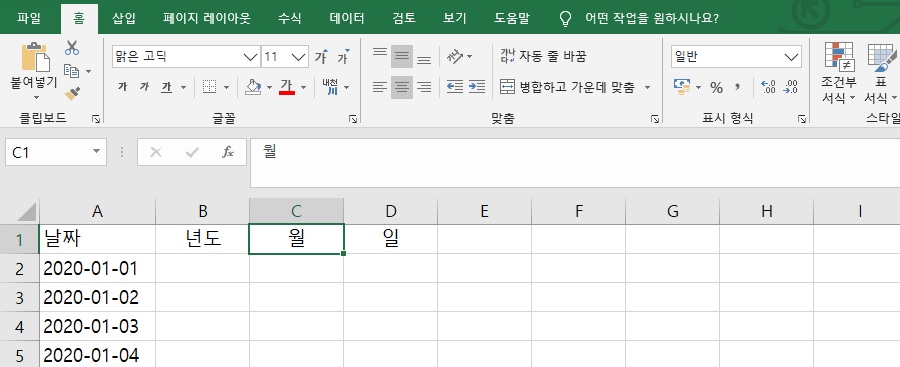This screenshot has height=367, width=900.
Task: Select cell 2020-01-02
Action: point(97,298)
